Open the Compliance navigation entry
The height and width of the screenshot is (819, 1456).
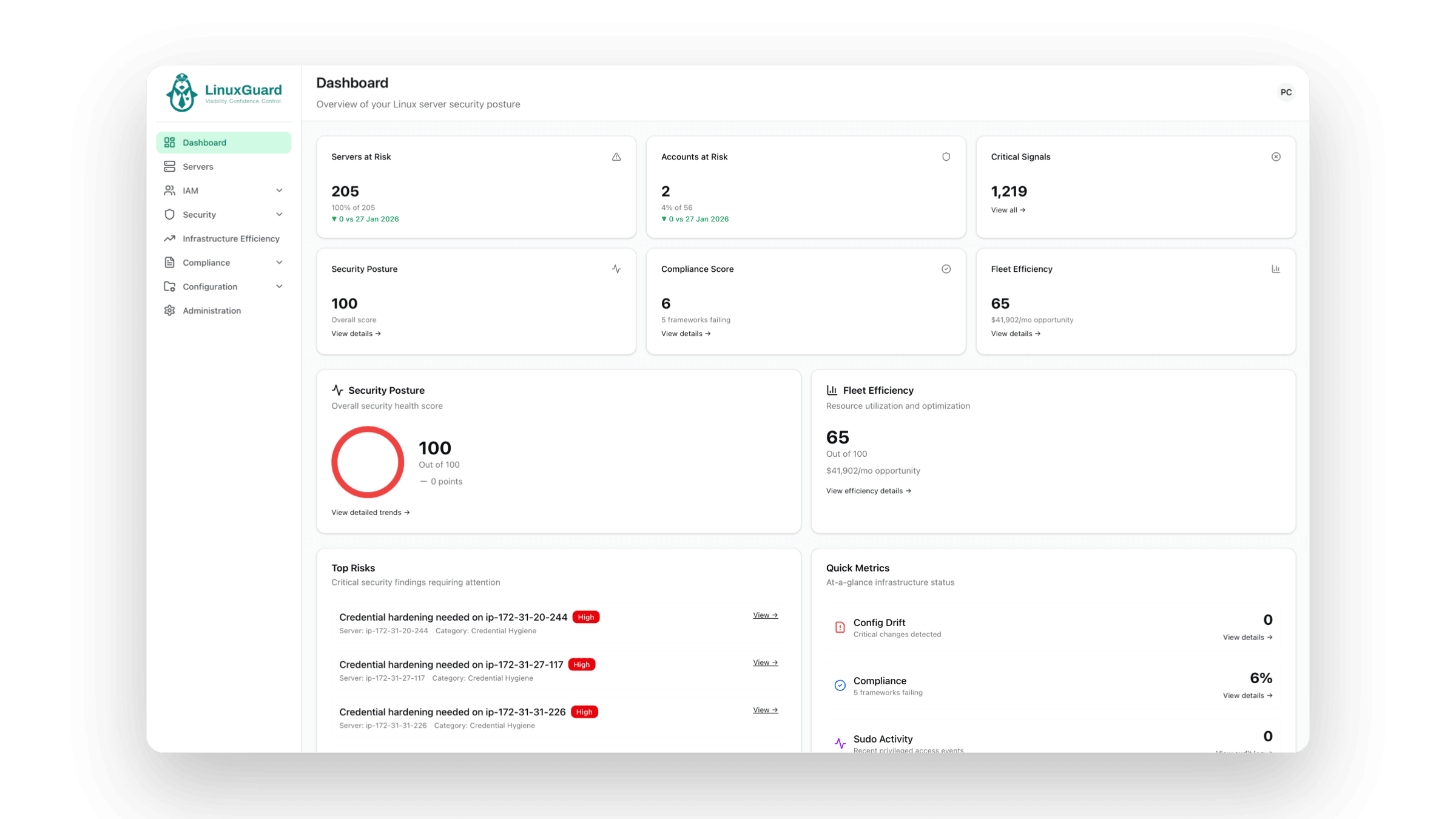pyautogui.click(x=207, y=262)
